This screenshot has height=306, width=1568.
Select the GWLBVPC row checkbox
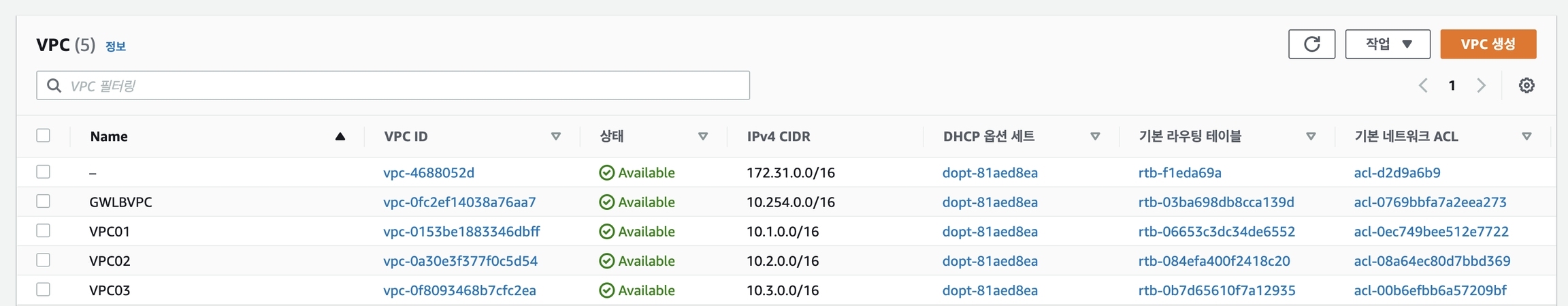pyautogui.click(x=44, y=202)
